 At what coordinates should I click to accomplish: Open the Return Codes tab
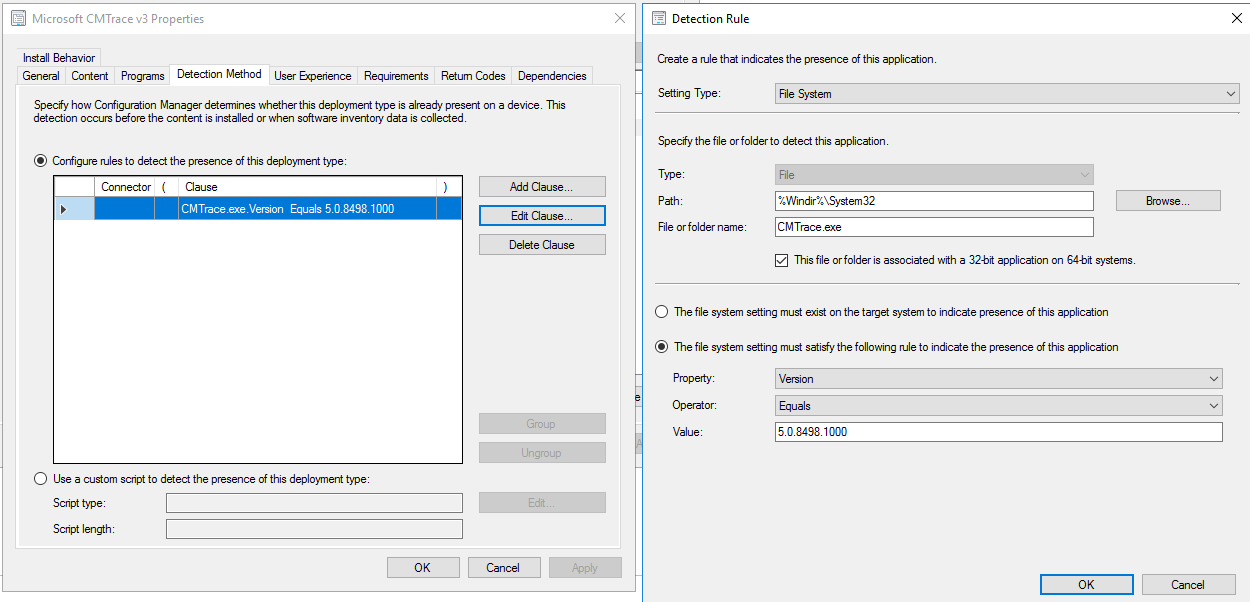(x=473, y=76)
